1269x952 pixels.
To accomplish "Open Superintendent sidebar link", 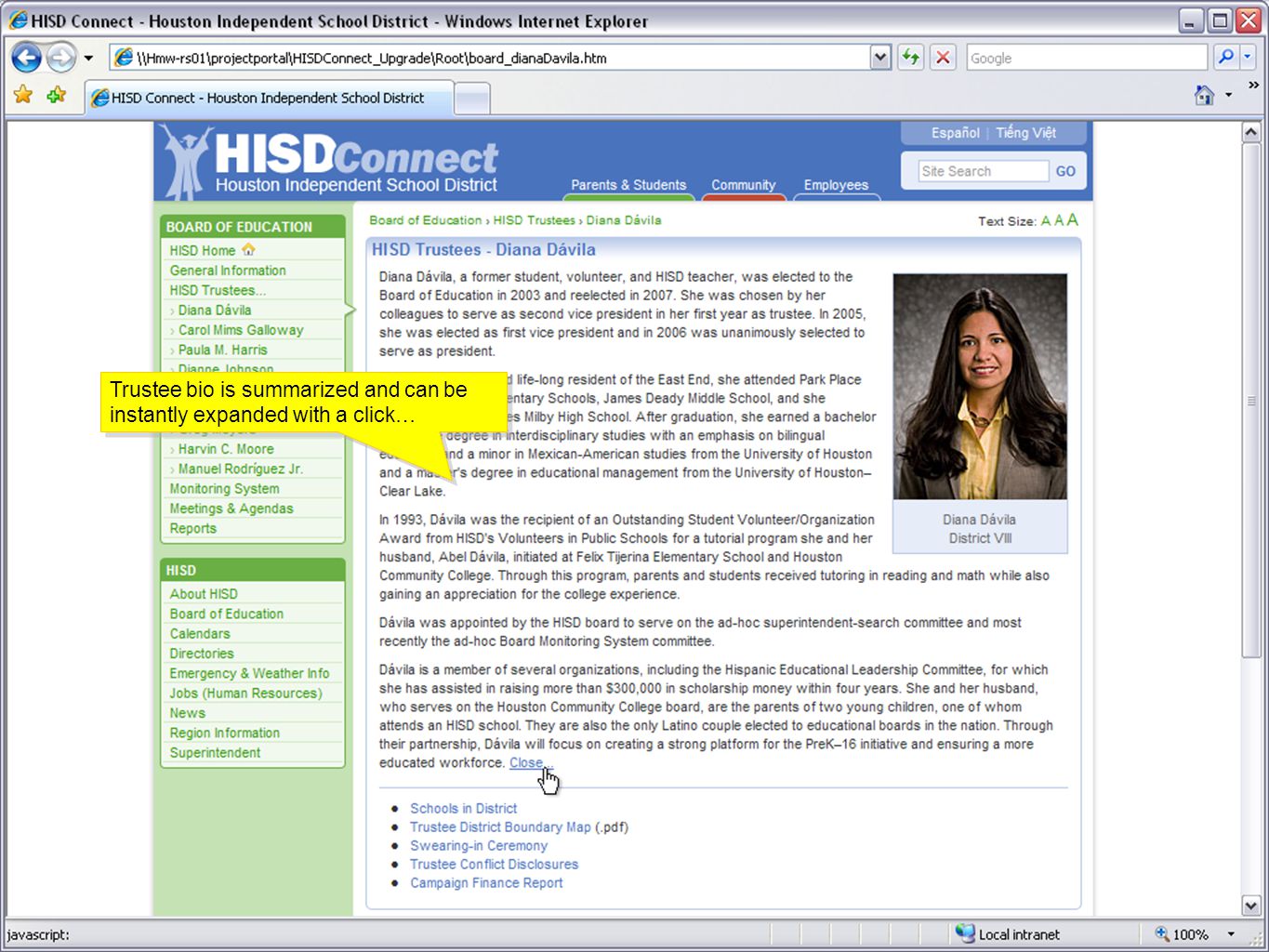I will 215,753.
